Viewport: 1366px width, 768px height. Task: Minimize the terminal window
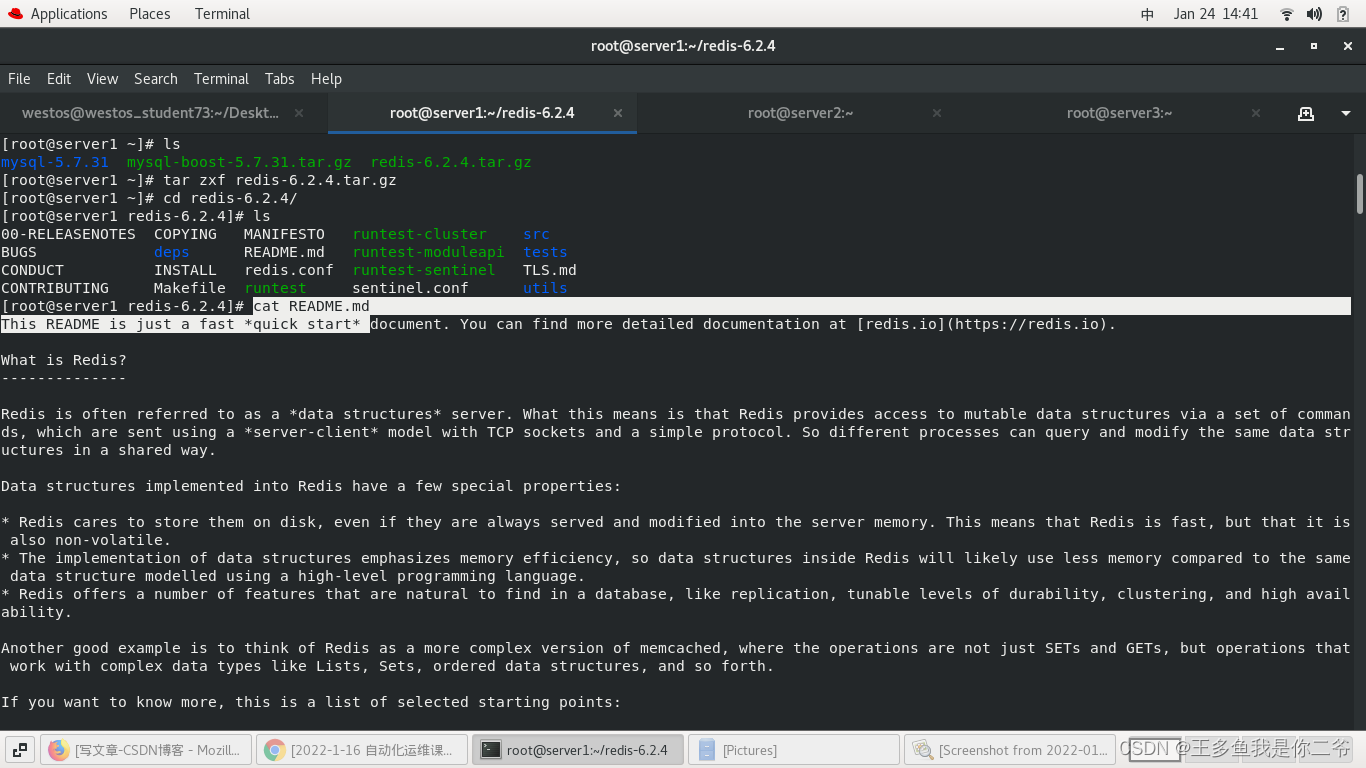point(1280,46)
